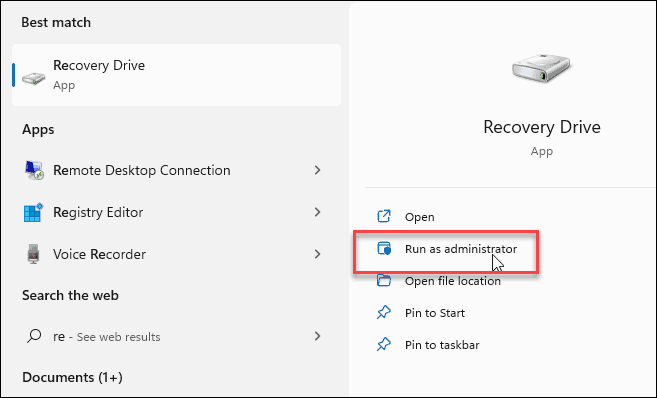Click the Run as administrator shield icon
The image size is (657, 398).
(x=384, y=248)
